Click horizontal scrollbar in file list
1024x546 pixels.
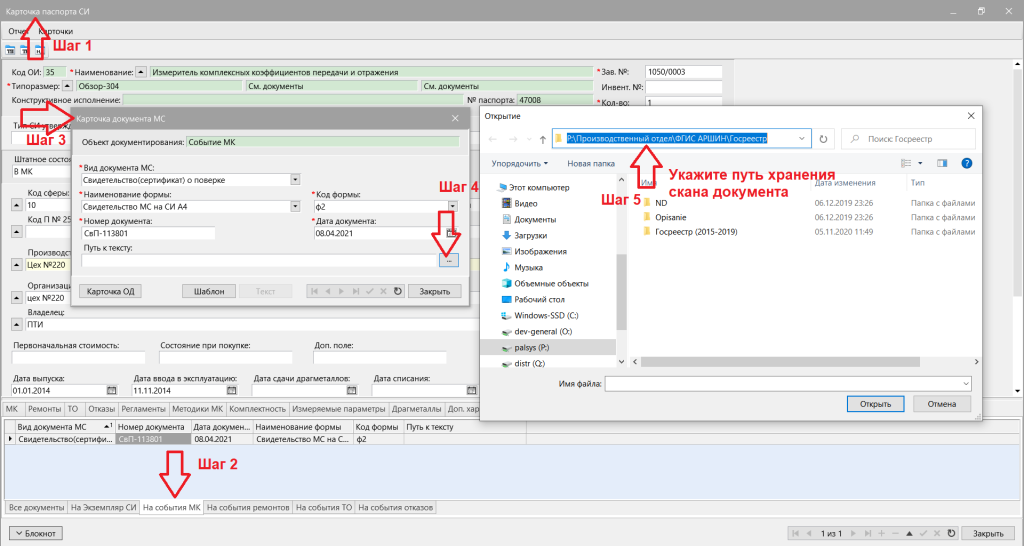(x=780, y=361)
